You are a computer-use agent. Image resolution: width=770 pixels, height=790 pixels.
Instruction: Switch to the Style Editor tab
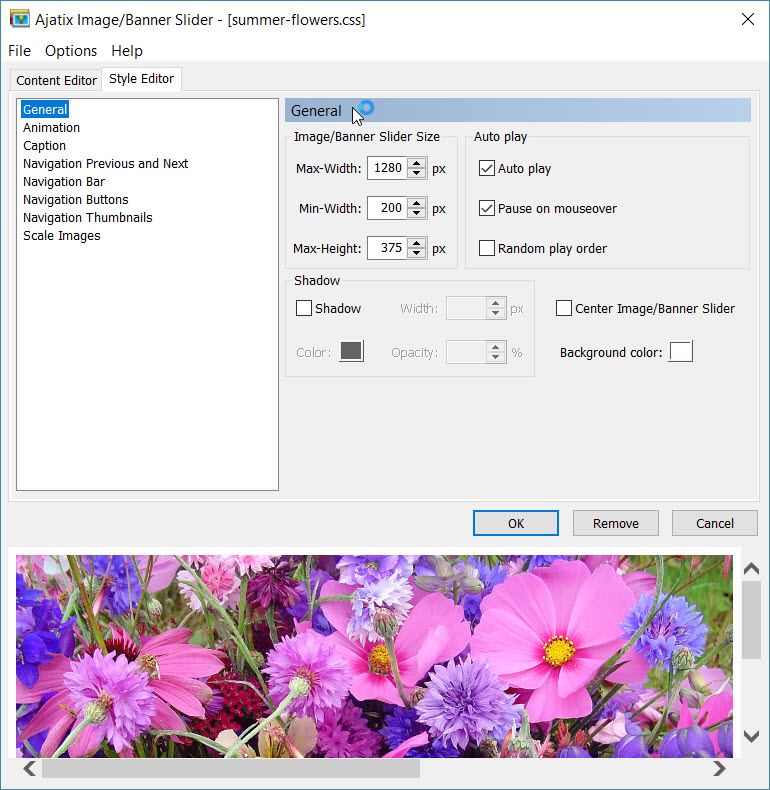142,79
